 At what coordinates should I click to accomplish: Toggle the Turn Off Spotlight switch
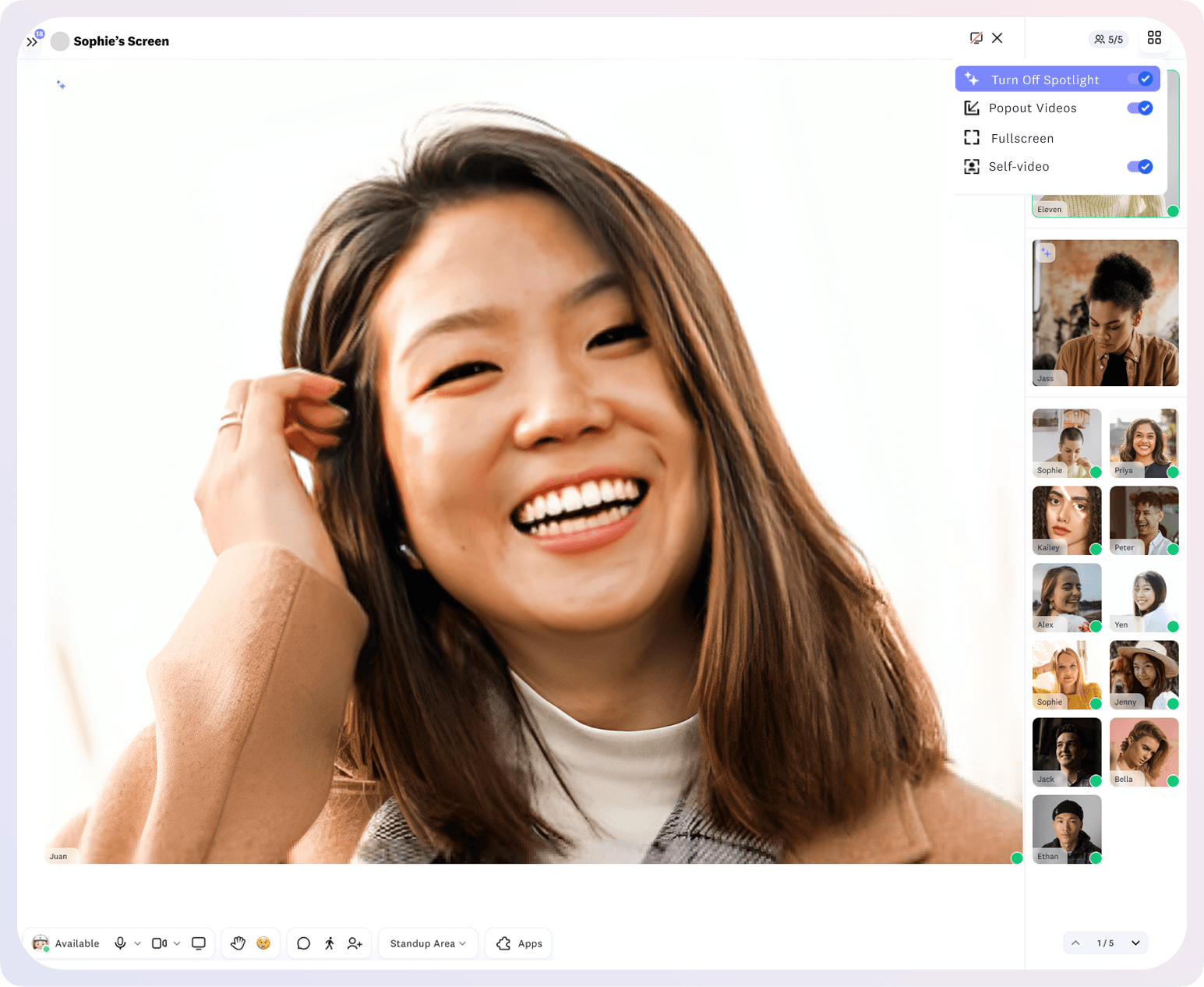pyautogui.click(x=1140, y=79)
